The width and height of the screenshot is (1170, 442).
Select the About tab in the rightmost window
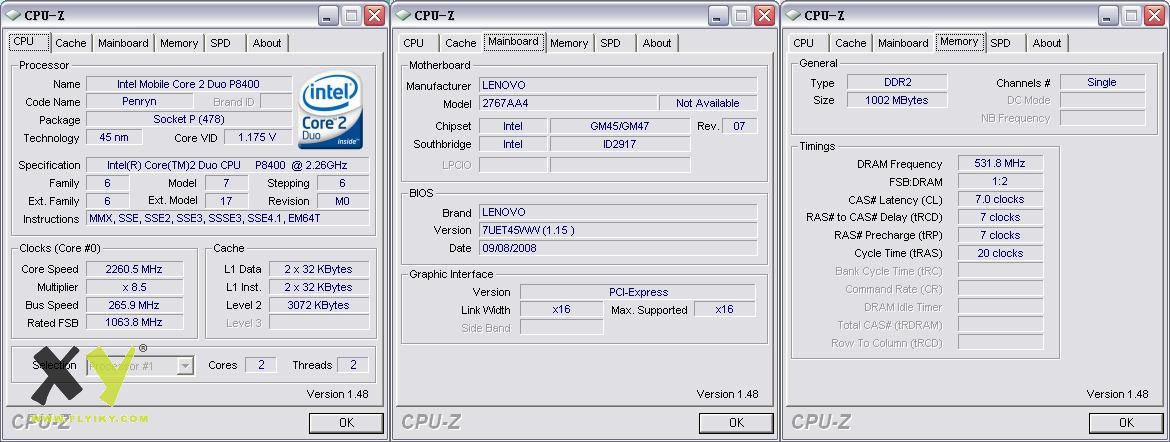pyautogui.click(x=1046, y=43)
